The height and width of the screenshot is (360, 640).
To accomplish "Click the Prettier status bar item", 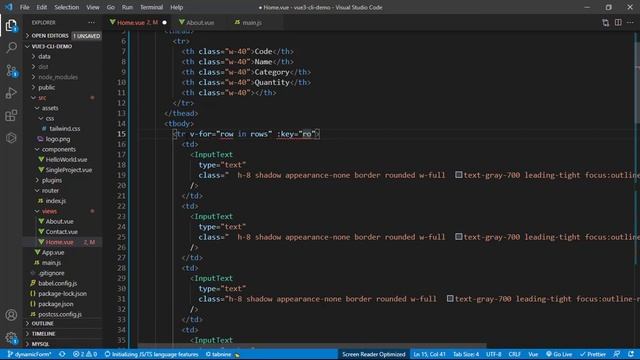I will click(x=593, y=354).
